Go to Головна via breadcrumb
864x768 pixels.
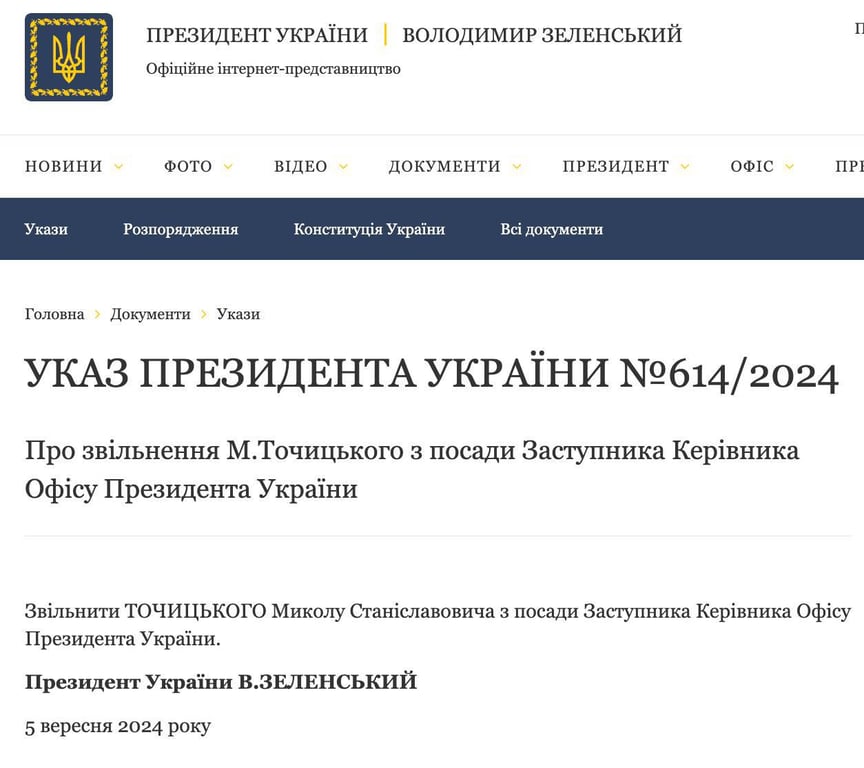pyautogui.click(x=53, y=313)
